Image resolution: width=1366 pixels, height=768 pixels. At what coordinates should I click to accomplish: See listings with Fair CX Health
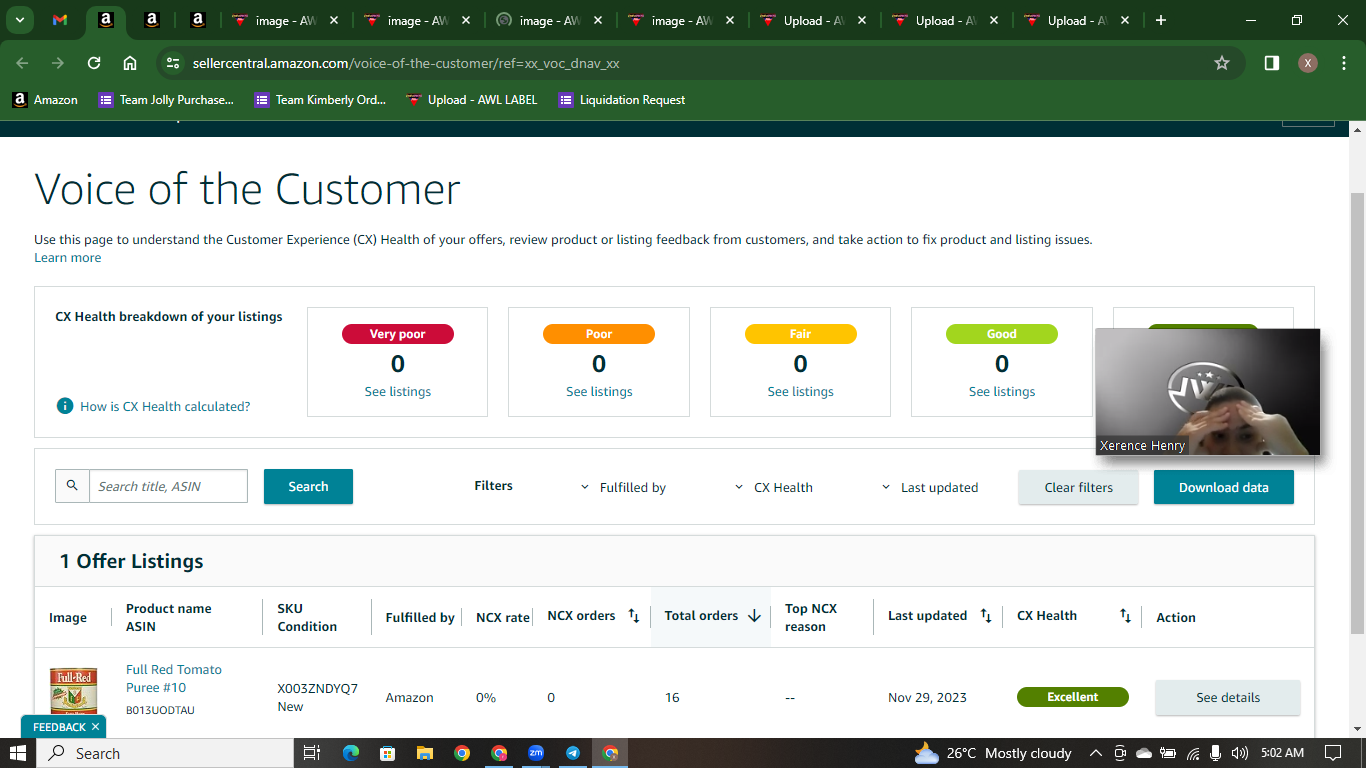point(800,392)
